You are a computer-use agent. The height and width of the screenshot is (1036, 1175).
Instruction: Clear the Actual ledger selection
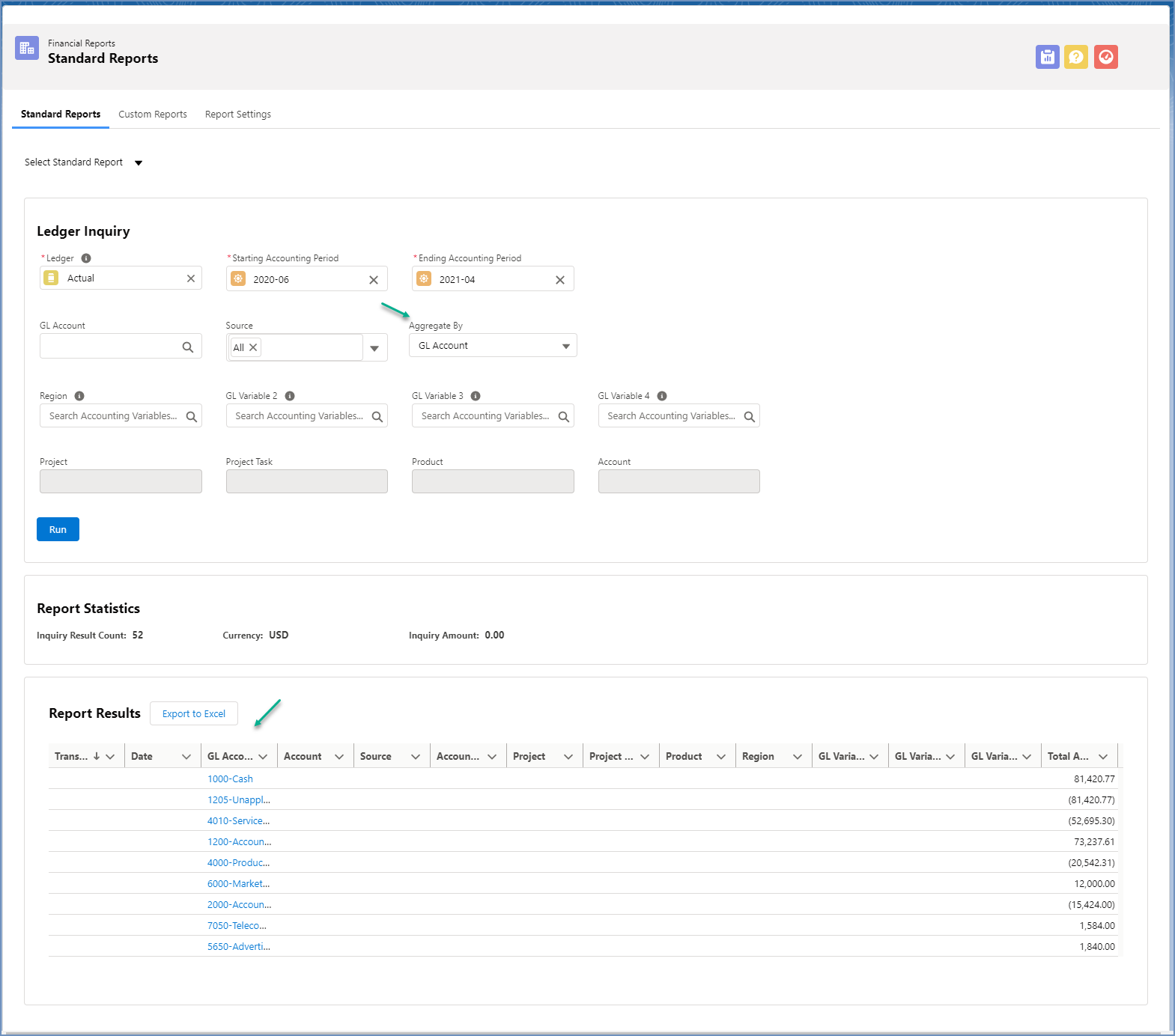pyautogui.click(x=191, y=278)
